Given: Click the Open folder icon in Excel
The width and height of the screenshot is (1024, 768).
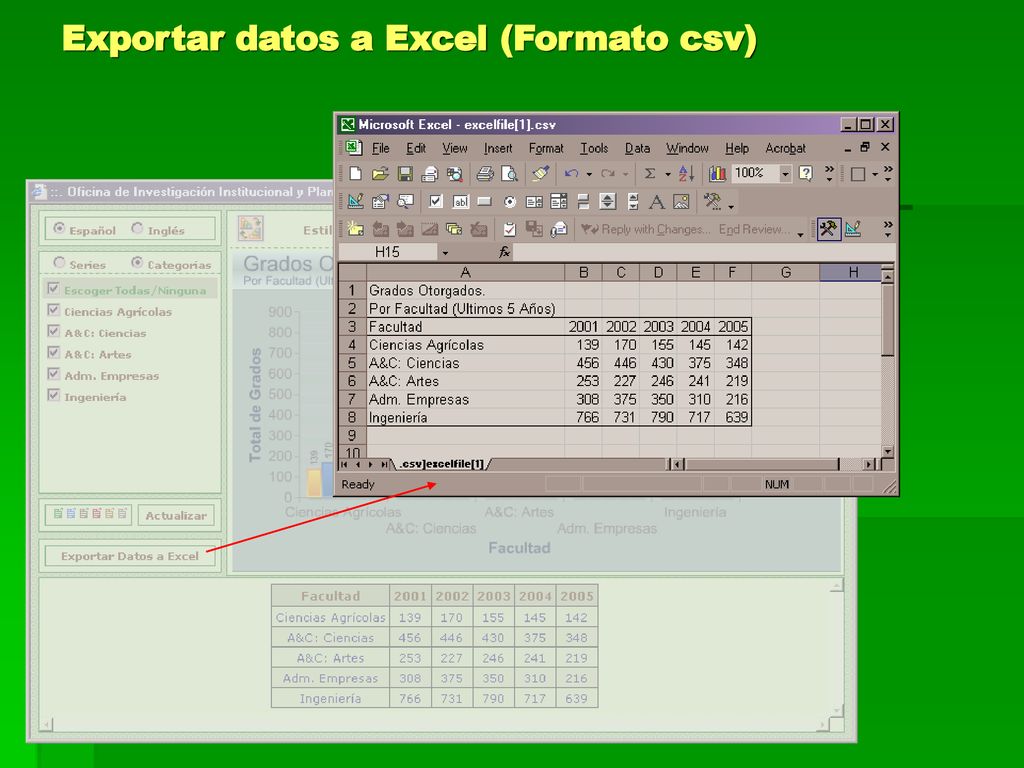Looking at the screenshot, I should (380, 174).
